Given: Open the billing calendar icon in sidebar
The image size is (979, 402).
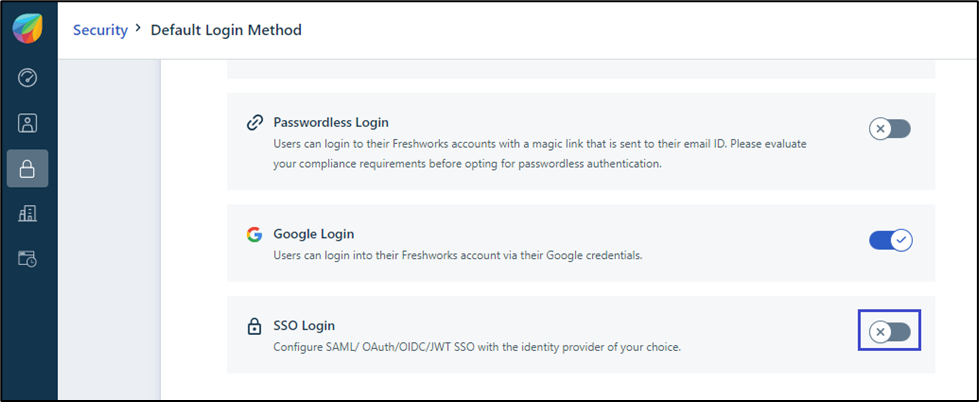Looking at the screenshot, I should tap(28, 259).
